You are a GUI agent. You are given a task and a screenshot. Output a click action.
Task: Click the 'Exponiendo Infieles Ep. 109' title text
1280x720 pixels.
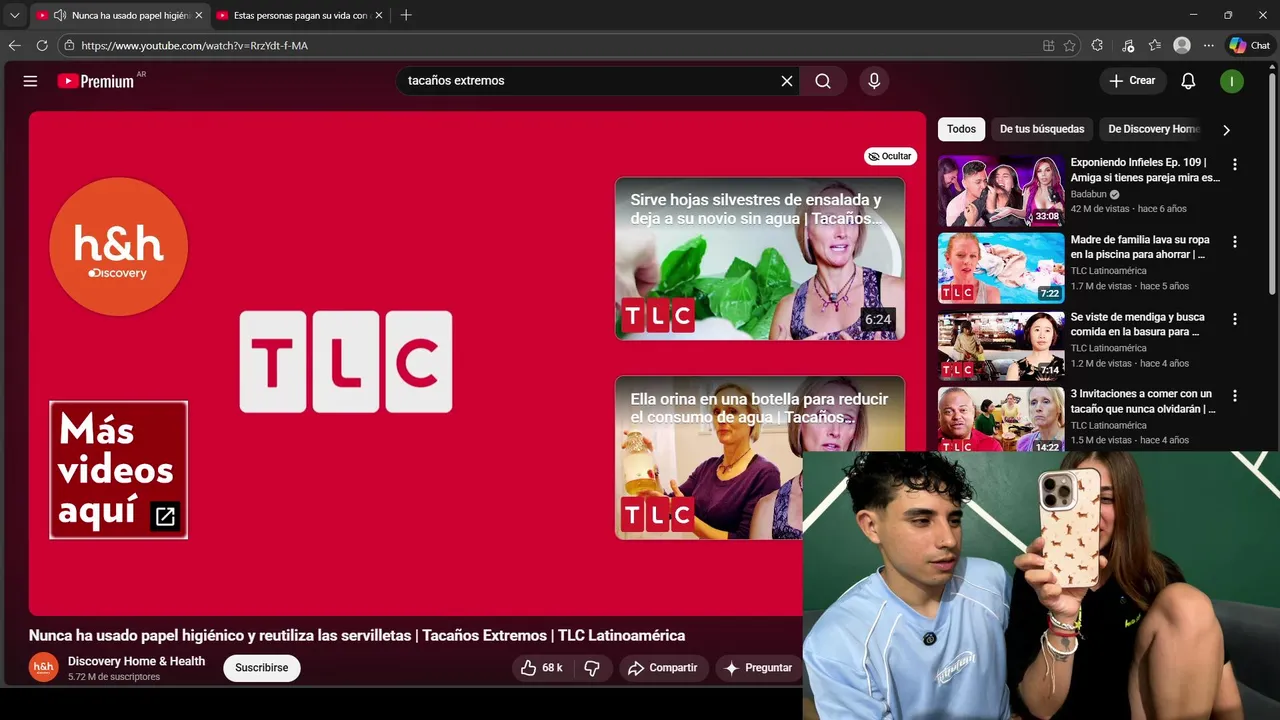1145,170
